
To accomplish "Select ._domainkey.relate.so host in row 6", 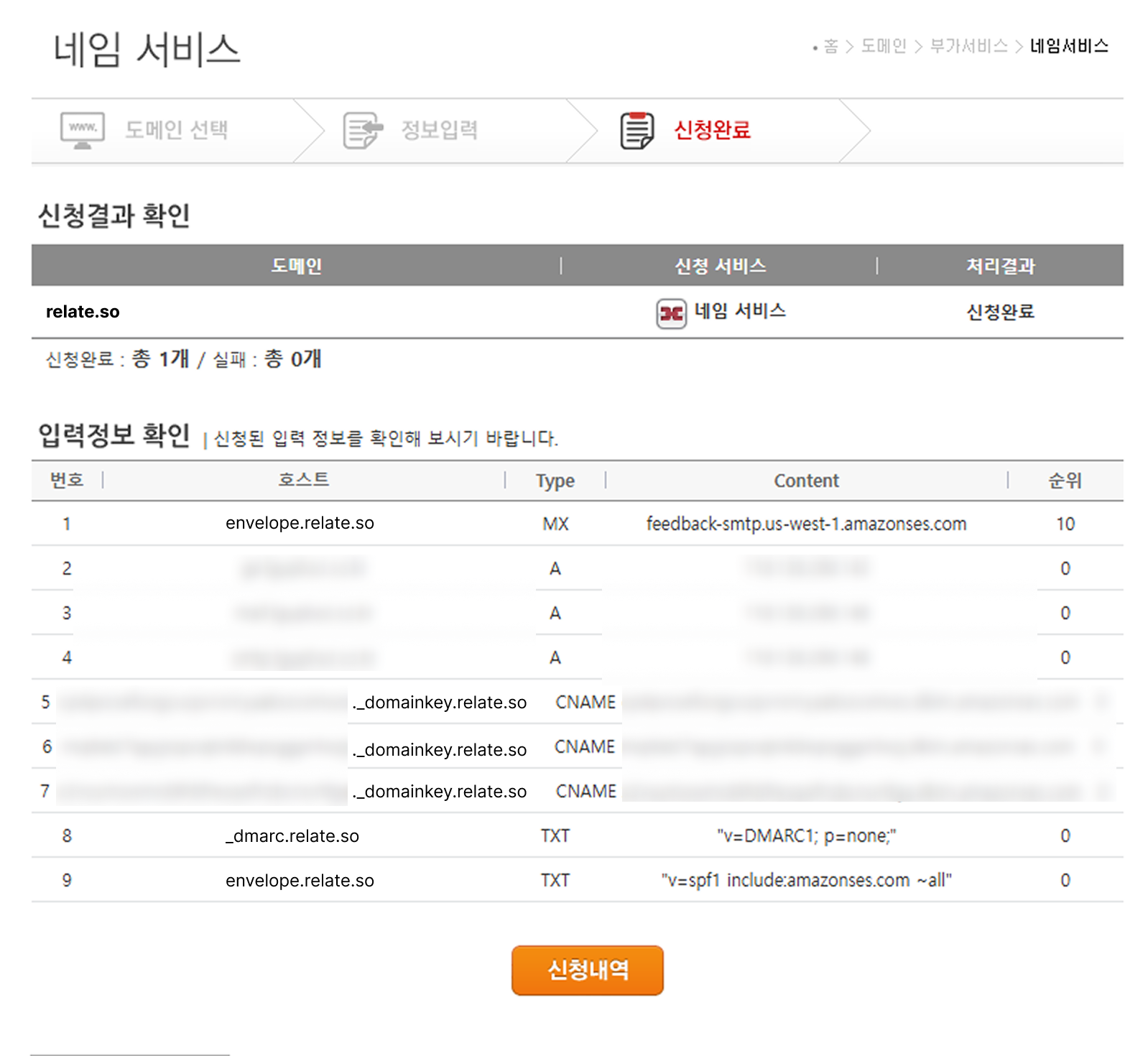I will pos(440,750).
